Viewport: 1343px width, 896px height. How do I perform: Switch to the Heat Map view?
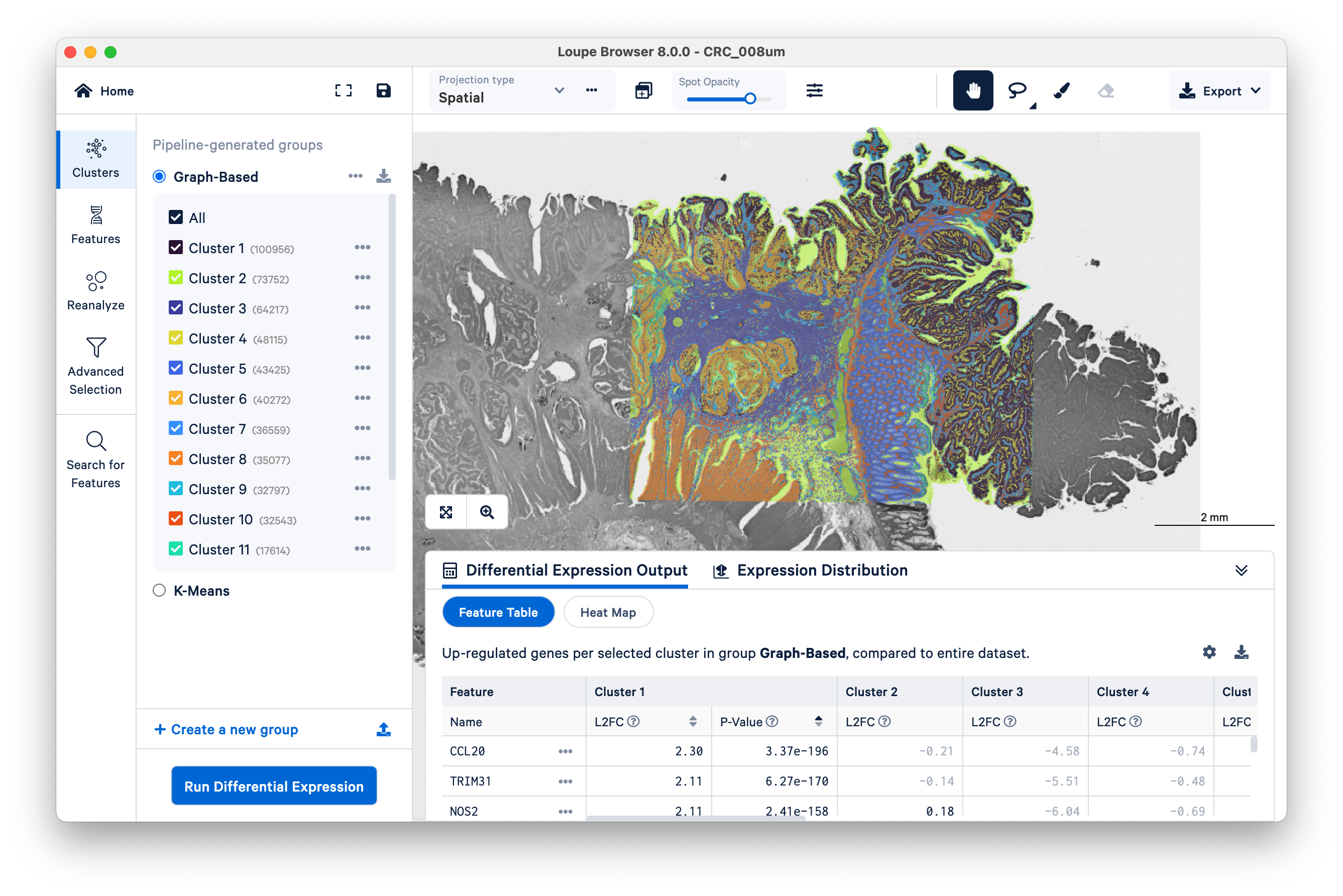tap(608, 612)
